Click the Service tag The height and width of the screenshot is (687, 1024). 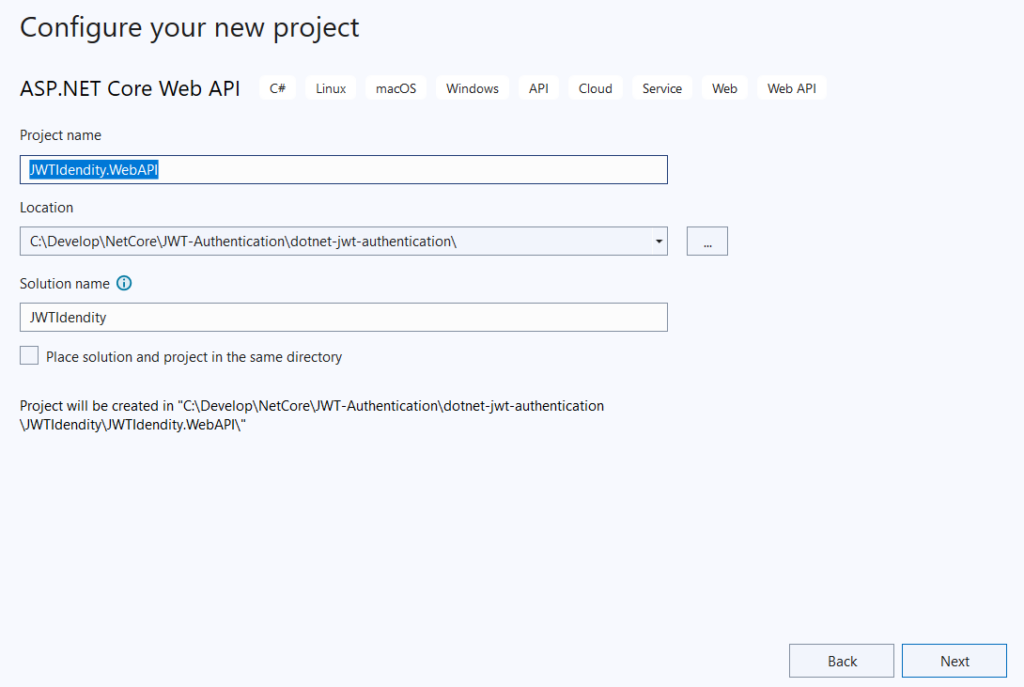pyautogui.click(x=662, y=88)
